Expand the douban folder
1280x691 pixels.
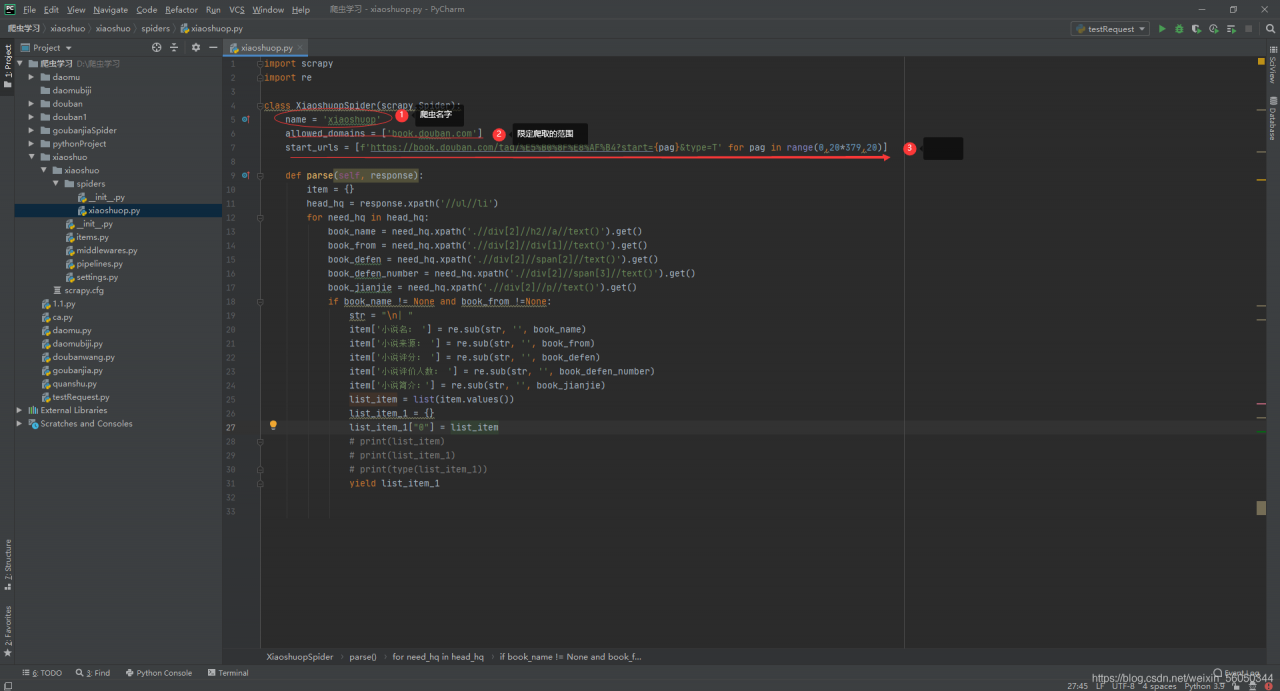pos(32,103)
